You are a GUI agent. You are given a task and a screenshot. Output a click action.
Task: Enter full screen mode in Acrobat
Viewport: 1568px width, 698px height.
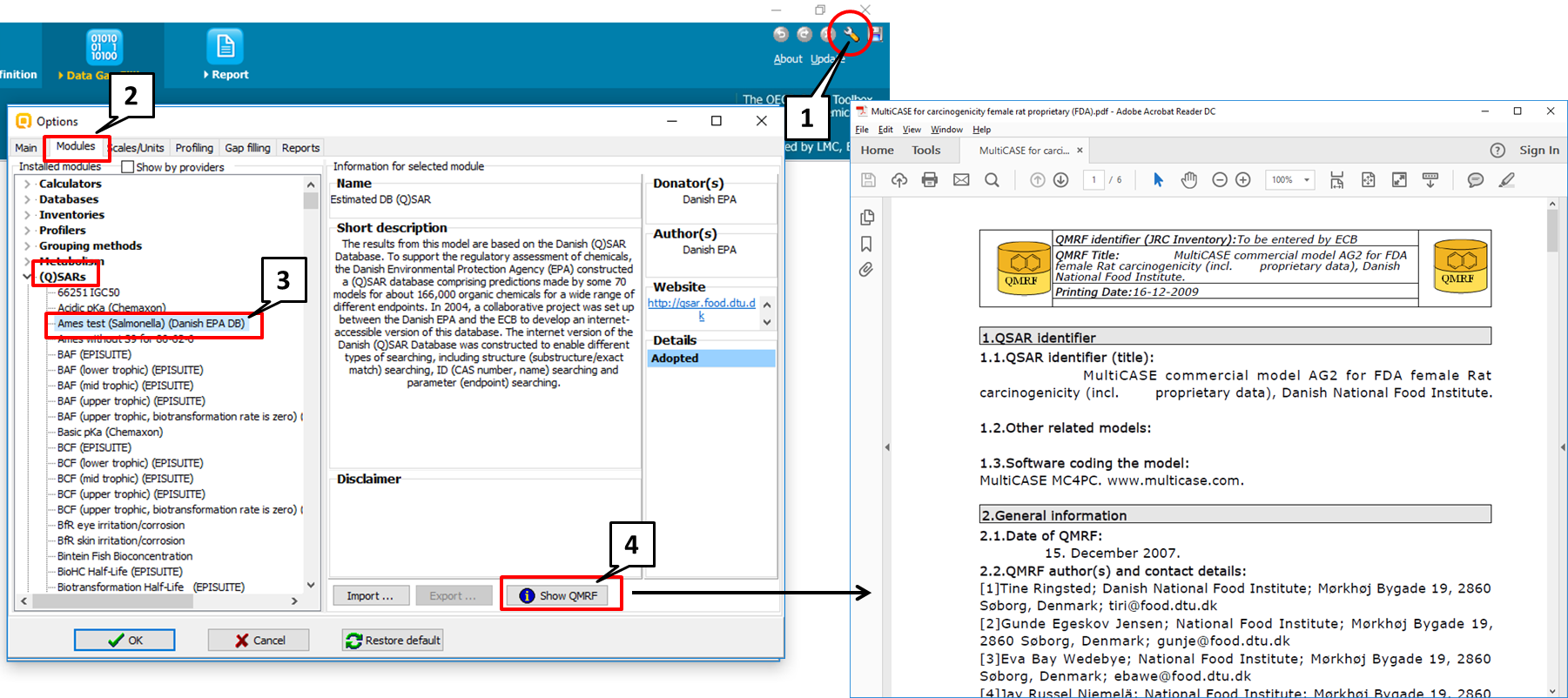(x=1399, y=179)
